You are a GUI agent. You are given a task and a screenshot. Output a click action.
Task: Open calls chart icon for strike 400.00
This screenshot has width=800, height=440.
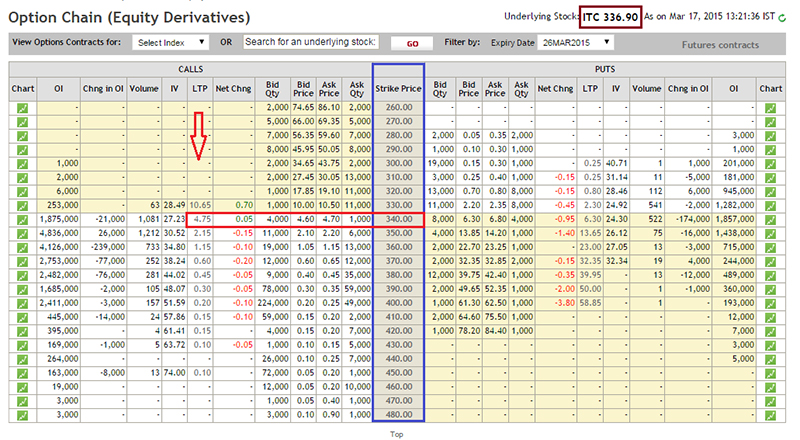(x=22, y=304)
